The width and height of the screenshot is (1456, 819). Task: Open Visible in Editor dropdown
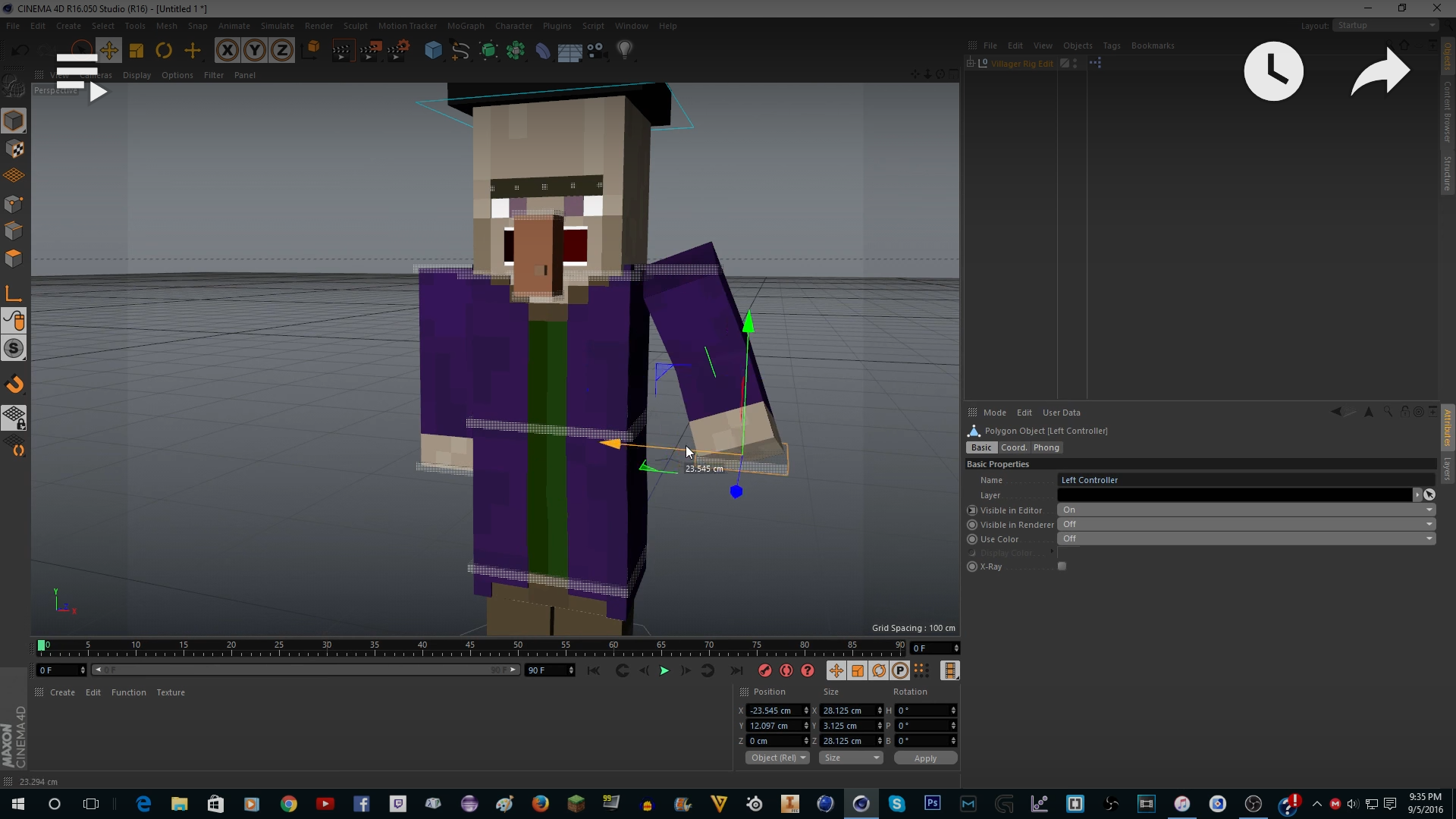click(x=1246, y=510)
